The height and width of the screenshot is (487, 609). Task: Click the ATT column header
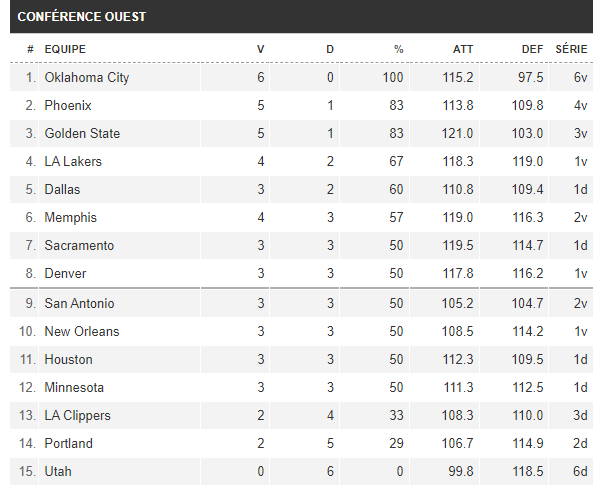pos(462,48)
